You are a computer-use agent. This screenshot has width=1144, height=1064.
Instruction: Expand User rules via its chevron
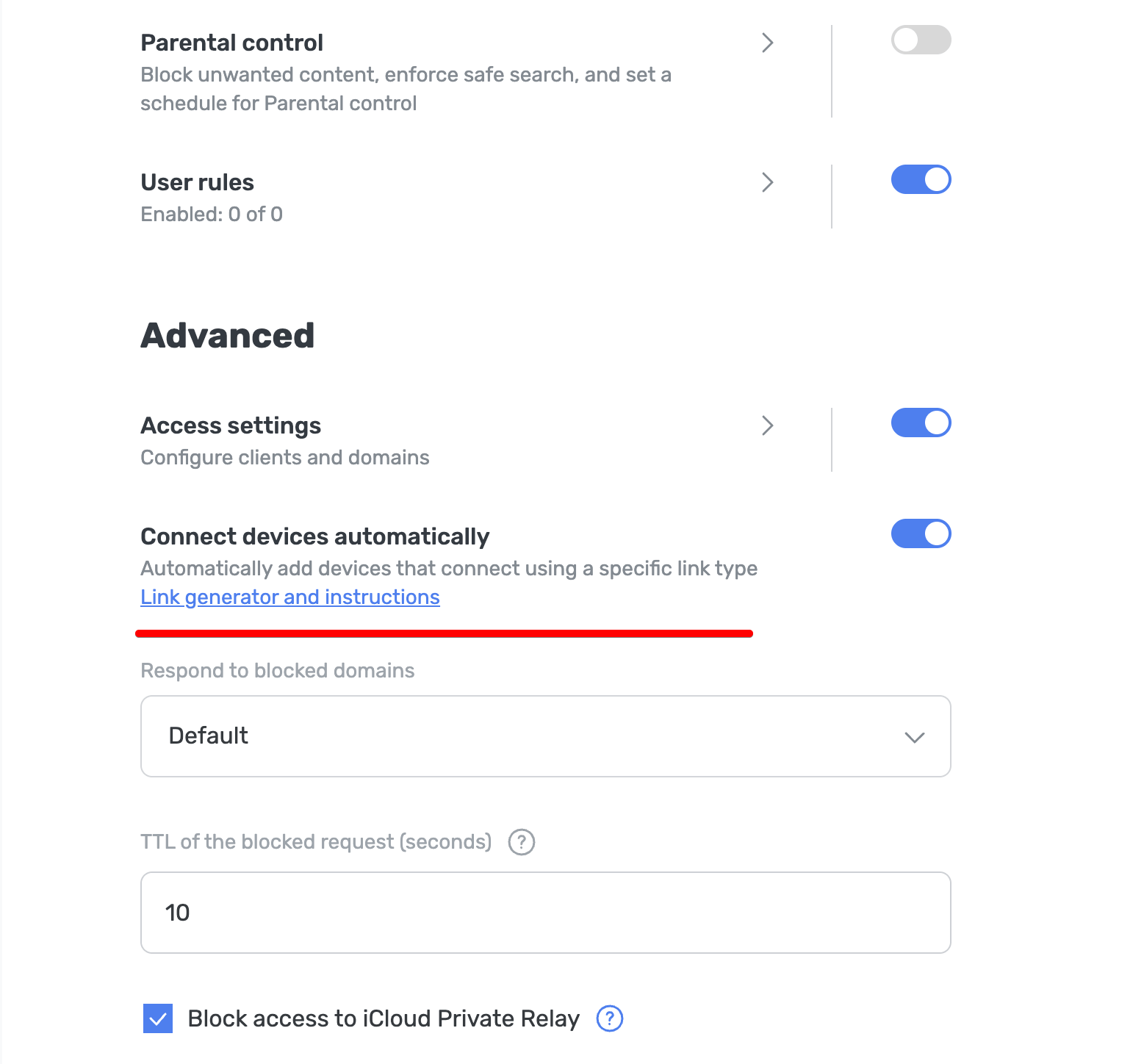click(x=767, y=182)
